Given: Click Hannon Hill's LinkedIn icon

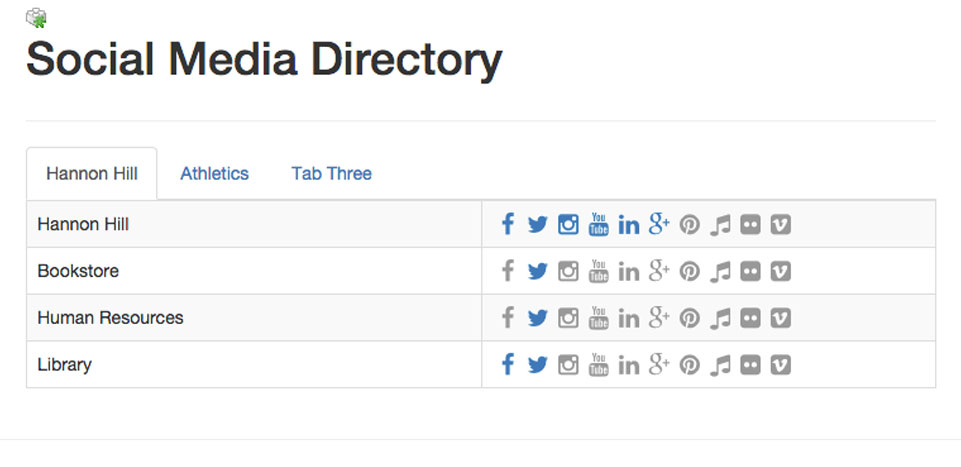Looking at the screenshot, I should click(629, 225).
